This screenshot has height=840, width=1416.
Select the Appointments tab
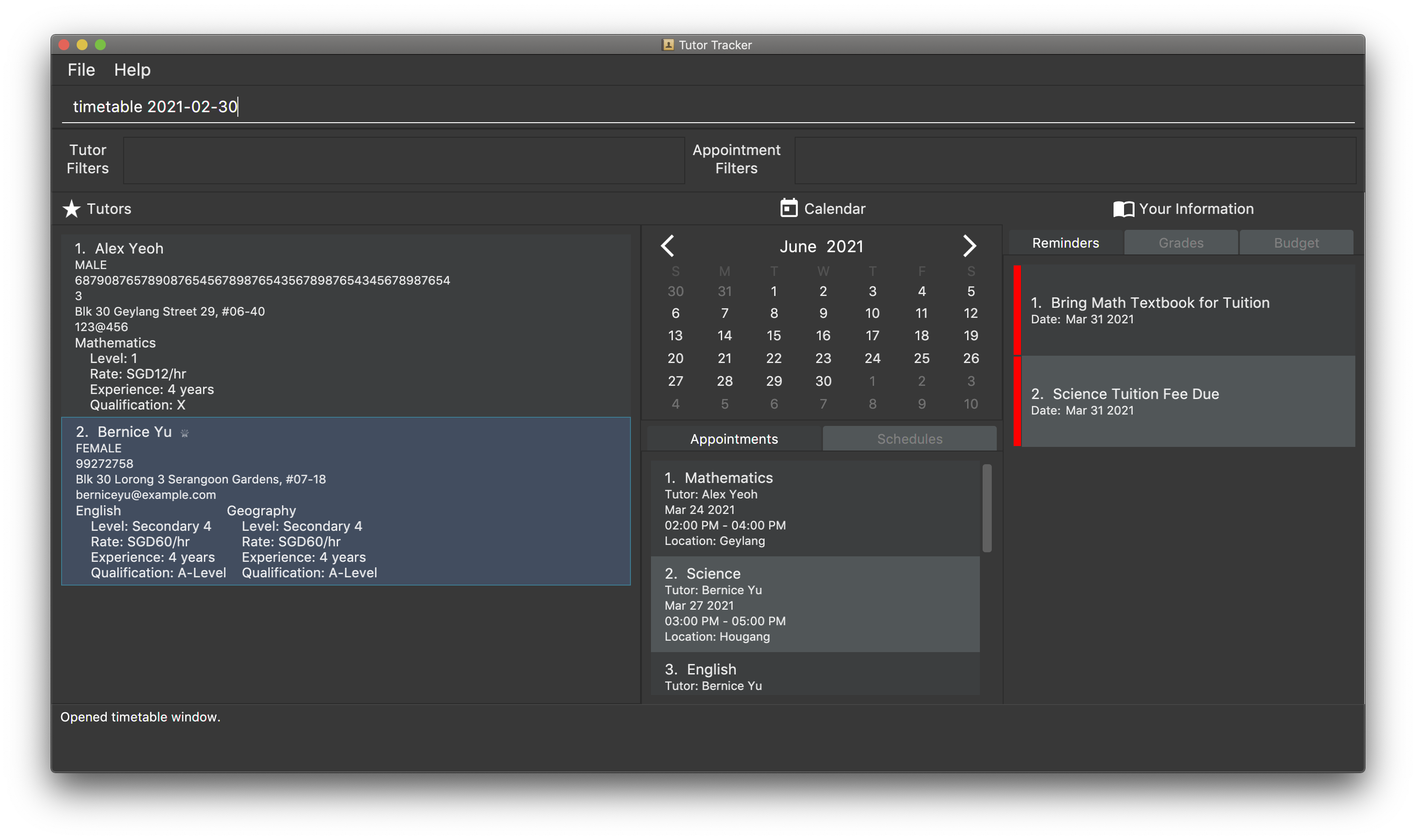pos(734,439)
